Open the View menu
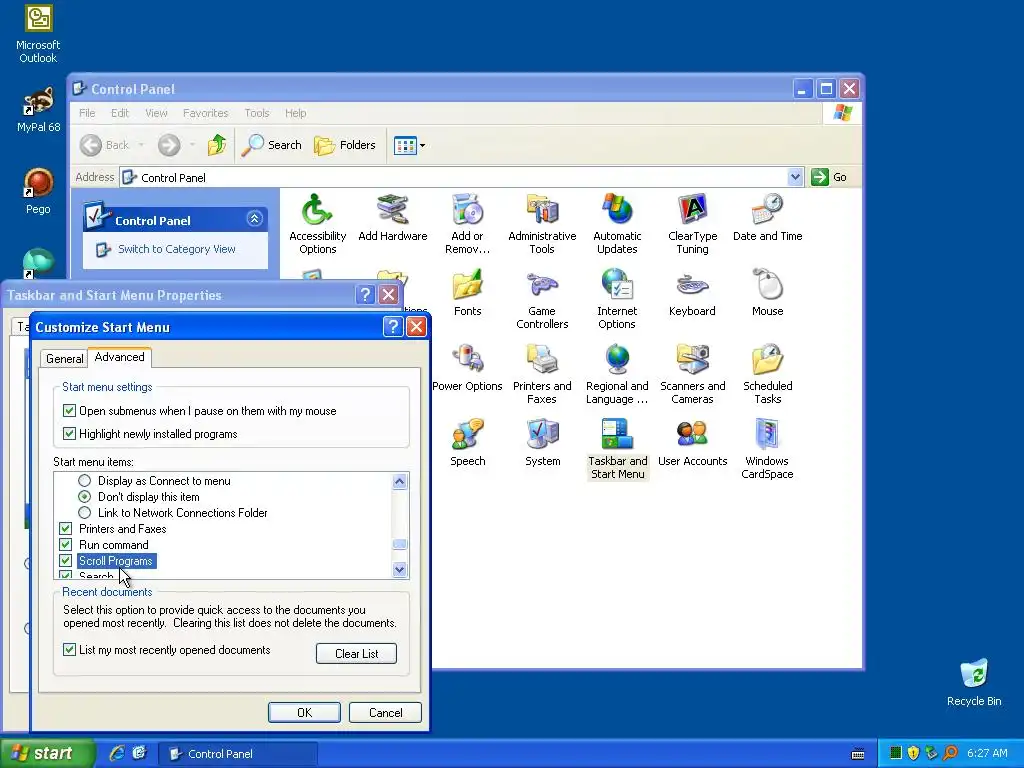The image size is (1024, 768). pos(156,113)
